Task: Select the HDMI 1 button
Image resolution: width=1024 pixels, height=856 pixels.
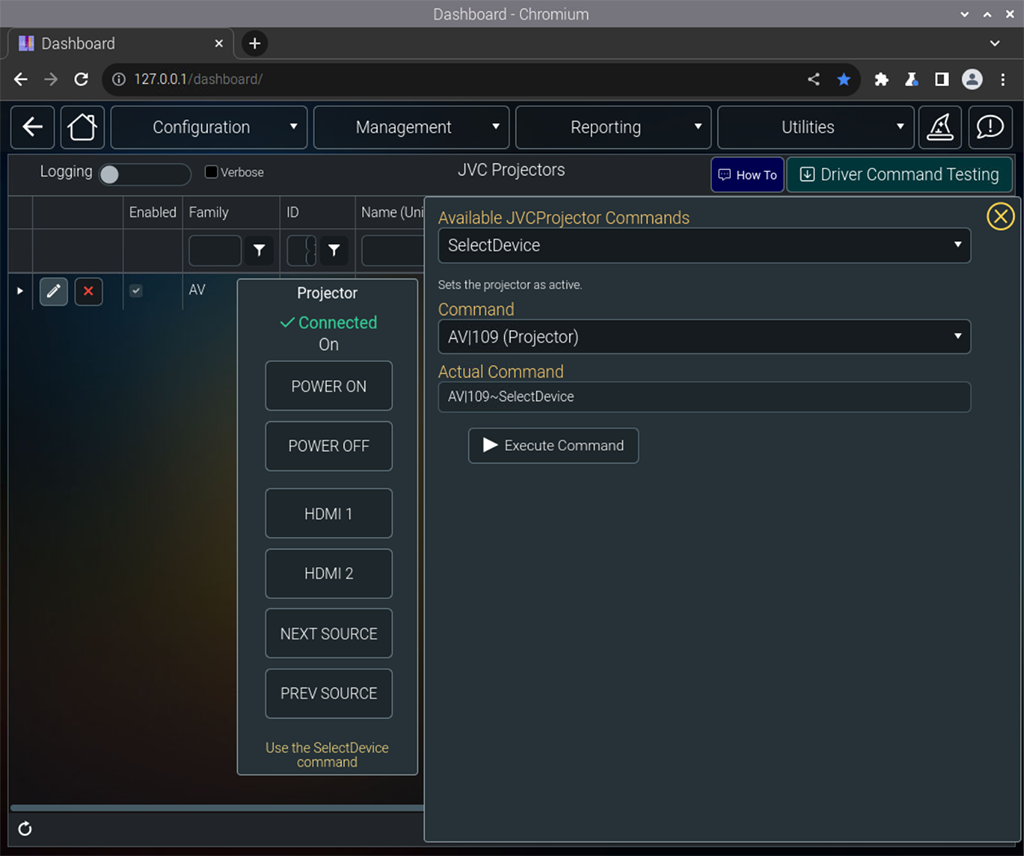Action: (328, 513)
